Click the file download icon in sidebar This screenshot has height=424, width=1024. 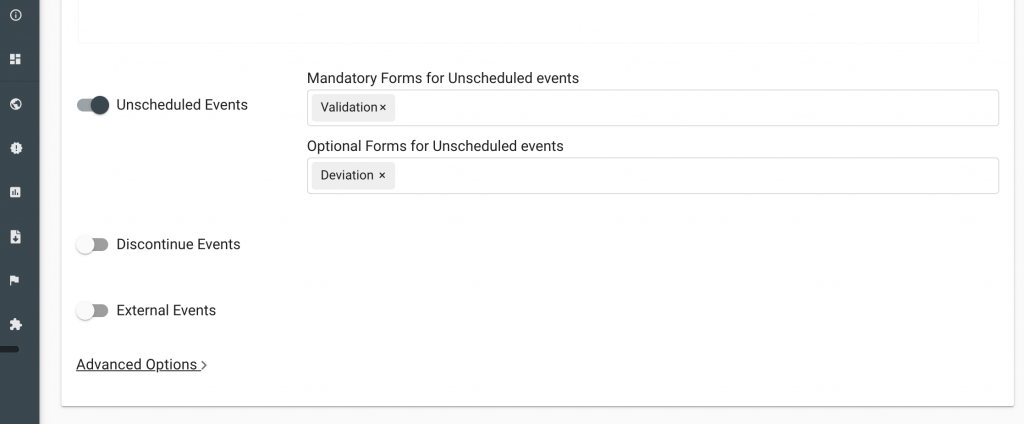click(15, 237)
